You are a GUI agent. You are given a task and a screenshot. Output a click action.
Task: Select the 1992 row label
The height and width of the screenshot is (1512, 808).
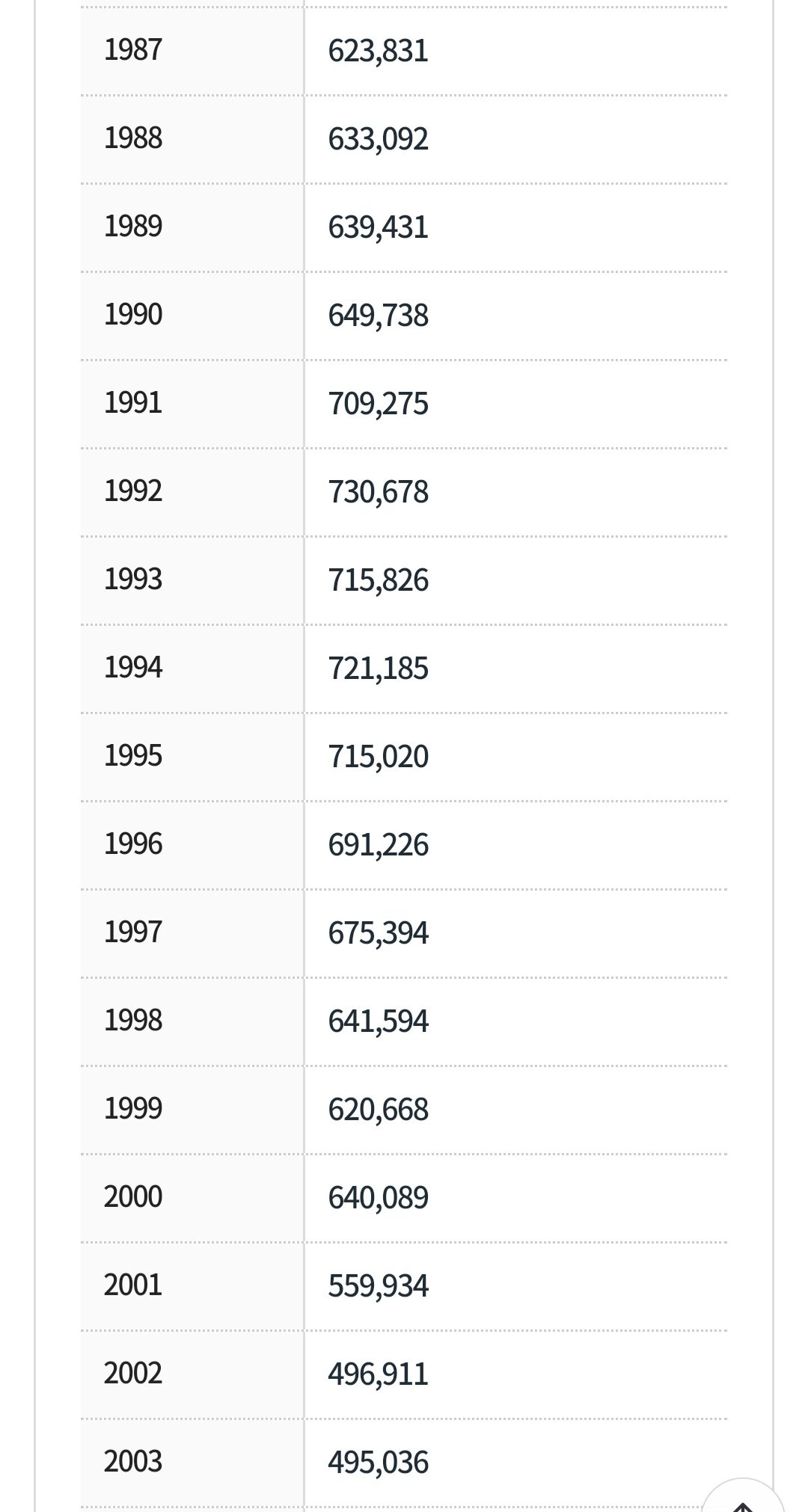(133, 491)
